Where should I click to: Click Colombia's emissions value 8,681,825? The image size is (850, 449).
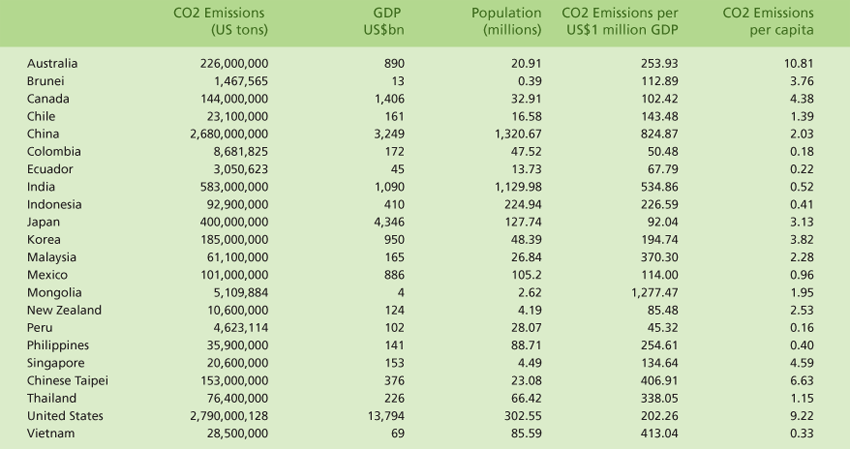[x=241, y=152]
